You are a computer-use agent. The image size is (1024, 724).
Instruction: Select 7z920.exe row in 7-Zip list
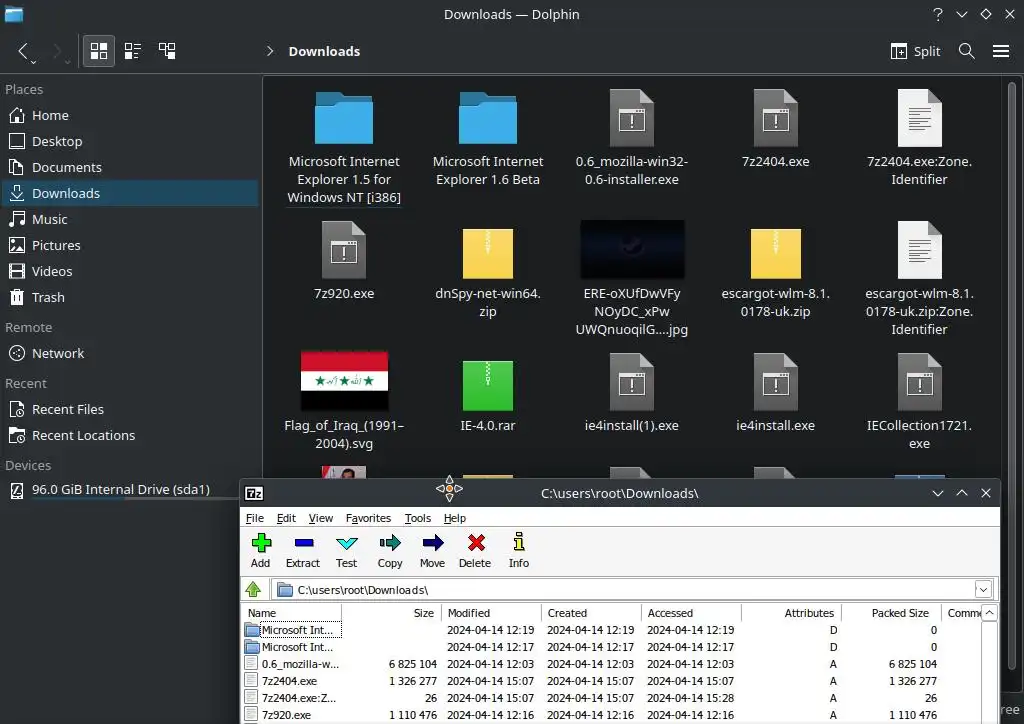tap(612, 715)
